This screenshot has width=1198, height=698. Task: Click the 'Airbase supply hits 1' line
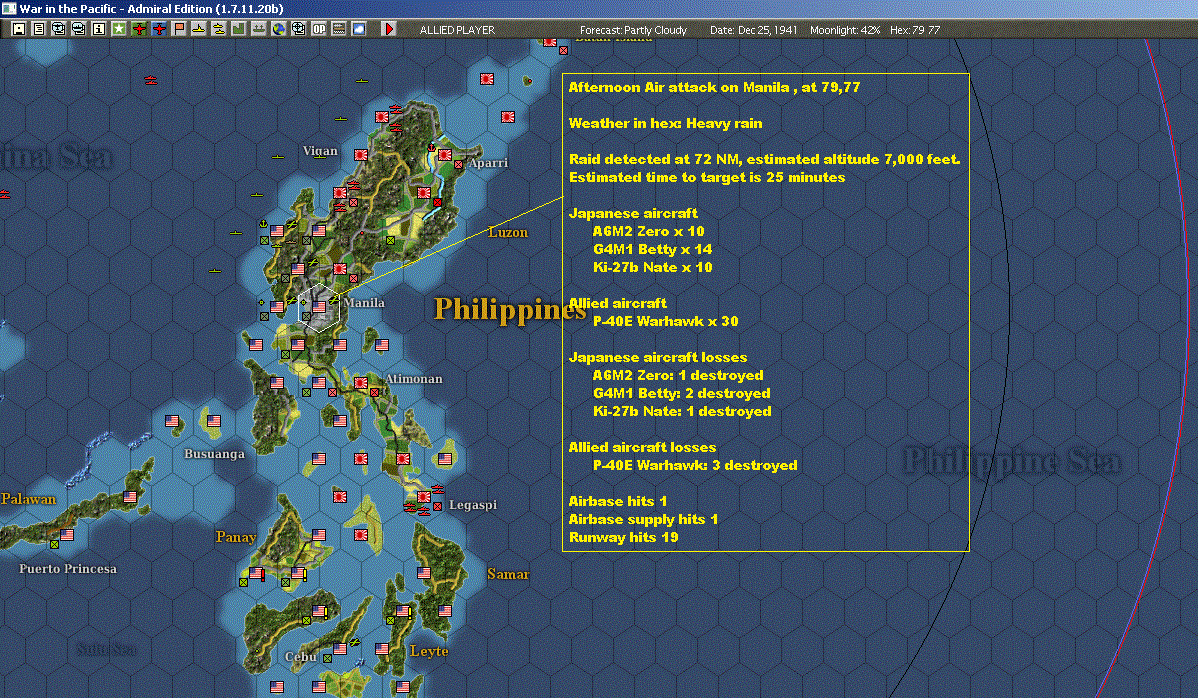pos(643,519)
